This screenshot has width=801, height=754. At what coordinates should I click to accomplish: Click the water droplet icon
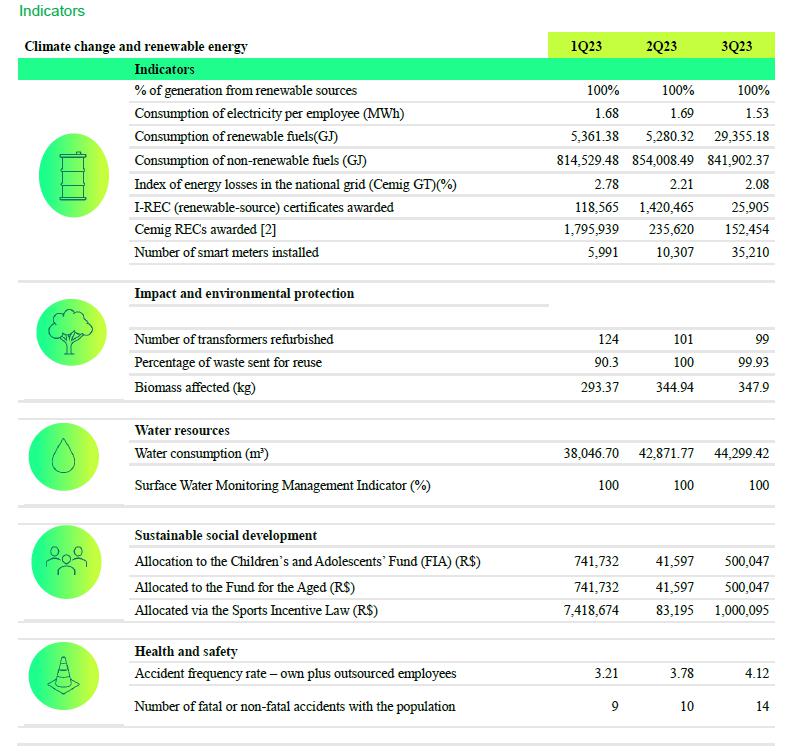coord(64,457)
